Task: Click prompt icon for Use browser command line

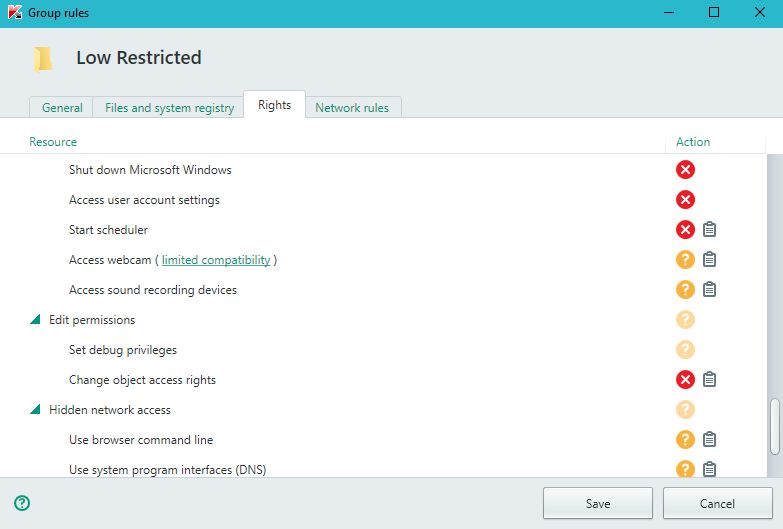Action: click(685, 440)
